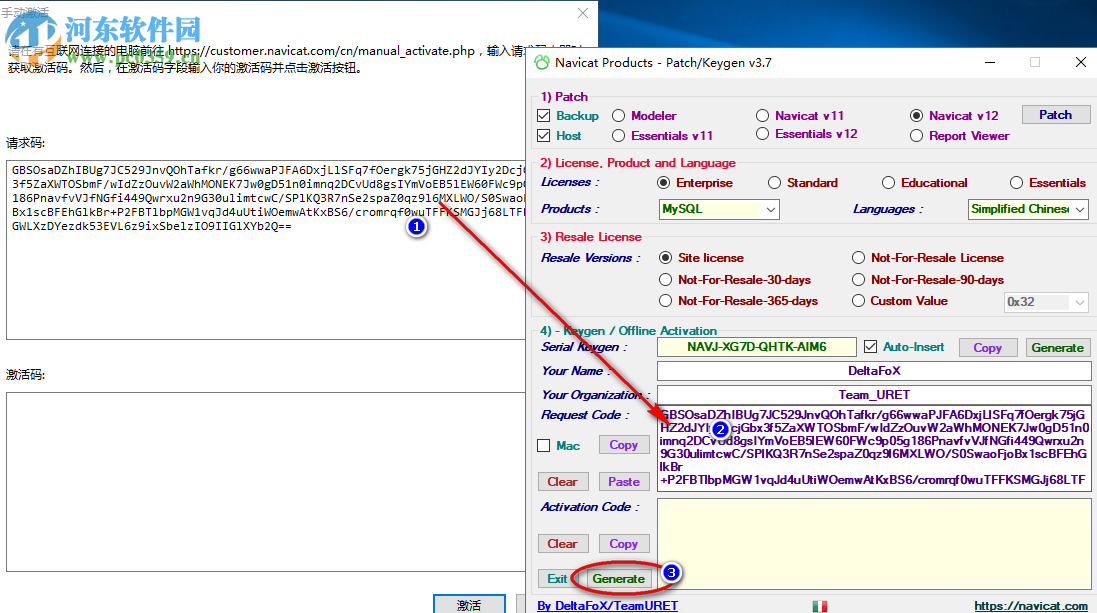This screenshot has height=613, width=1097.
Task: Copy the request code
Action: tap(623, 445)
